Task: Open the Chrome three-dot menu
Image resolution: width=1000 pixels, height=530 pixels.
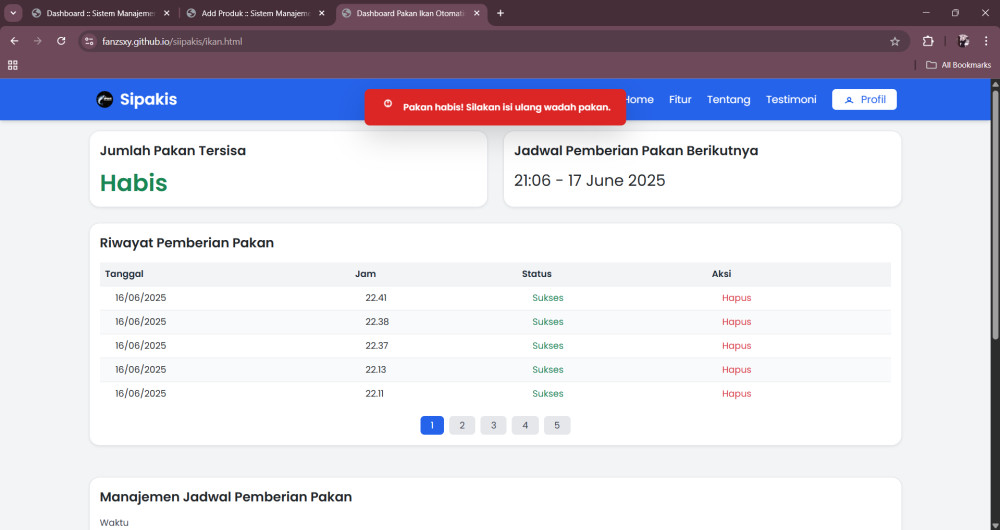Action: tap(986, 41)
